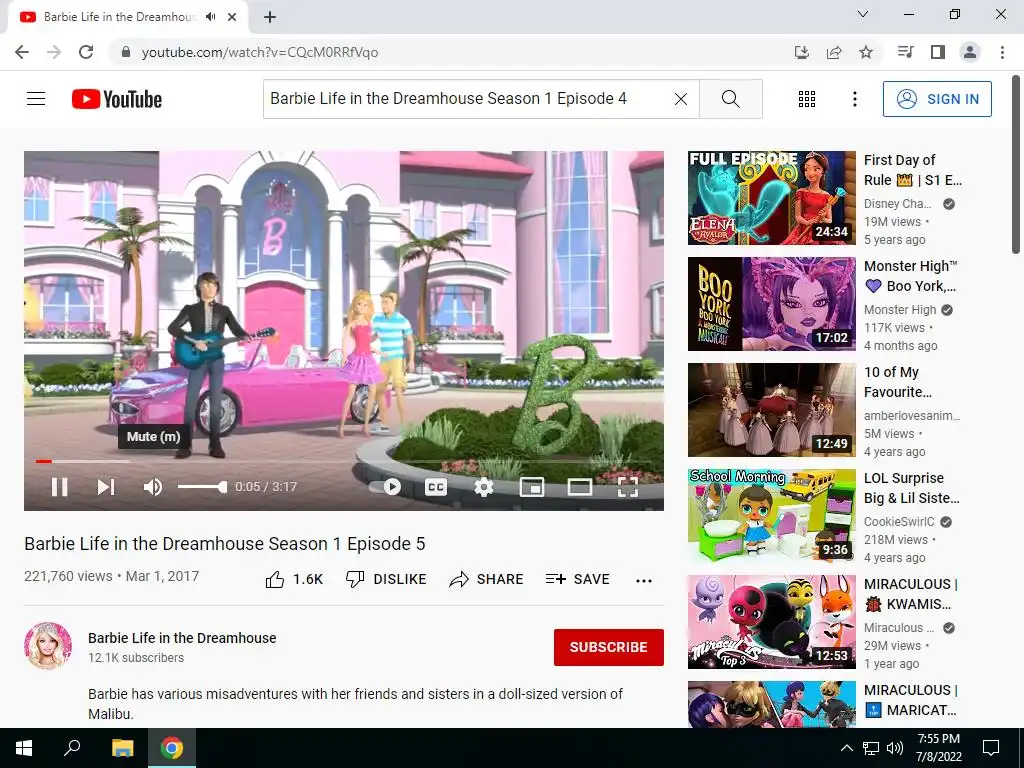Share this page from address bar
The width and height of the screenshot is (1024, 768).
pos(834,52)
